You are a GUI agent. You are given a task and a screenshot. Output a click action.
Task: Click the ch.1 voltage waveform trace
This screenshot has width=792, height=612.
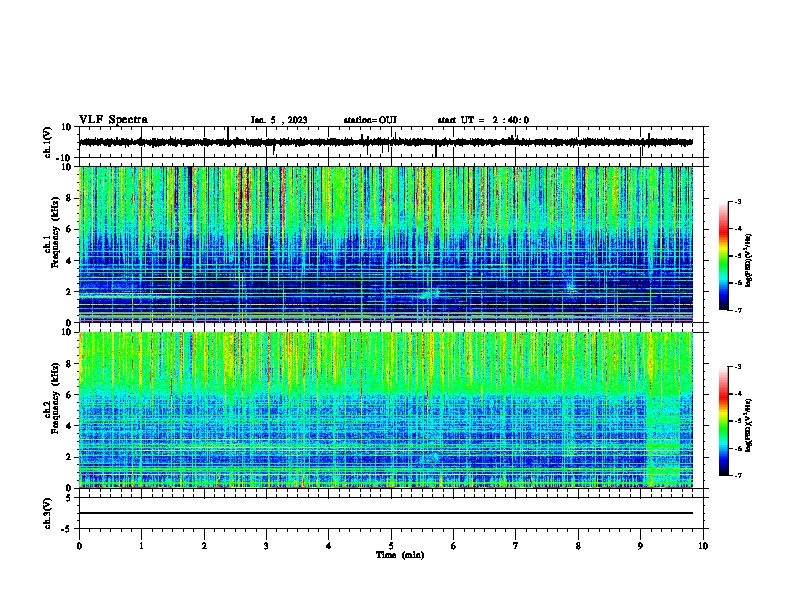coord(386,142)
